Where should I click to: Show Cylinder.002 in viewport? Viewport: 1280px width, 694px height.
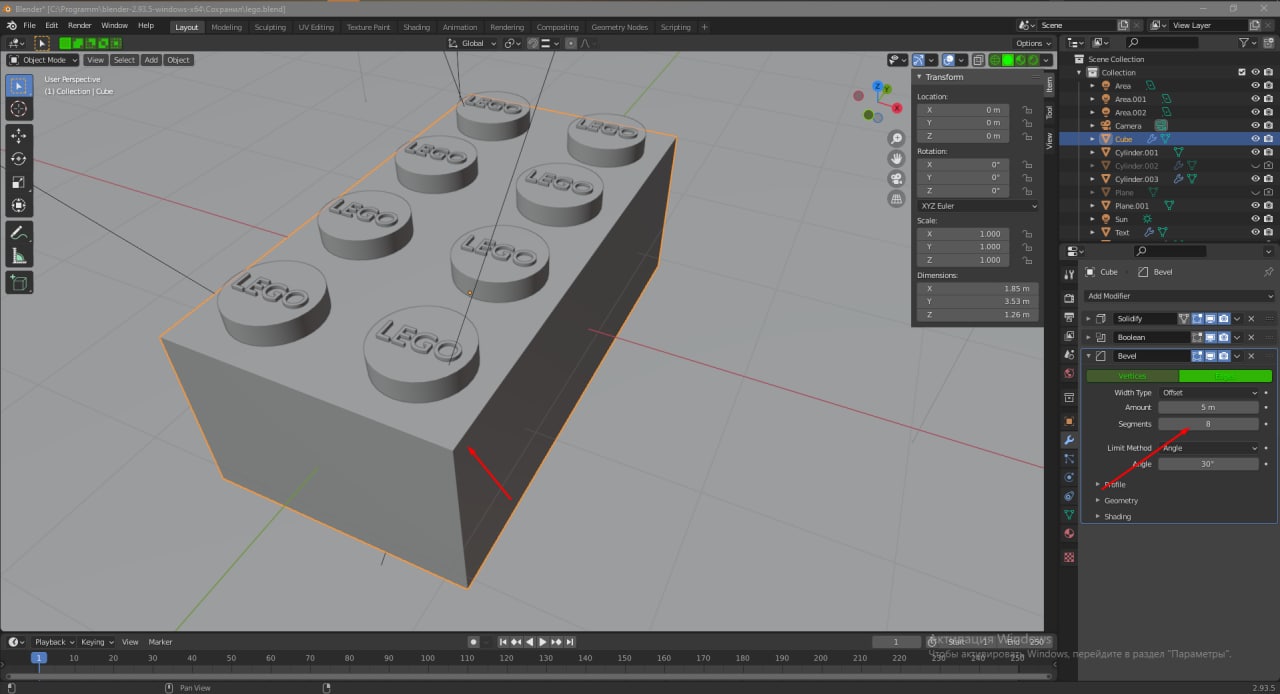[x=1255, y=166]
